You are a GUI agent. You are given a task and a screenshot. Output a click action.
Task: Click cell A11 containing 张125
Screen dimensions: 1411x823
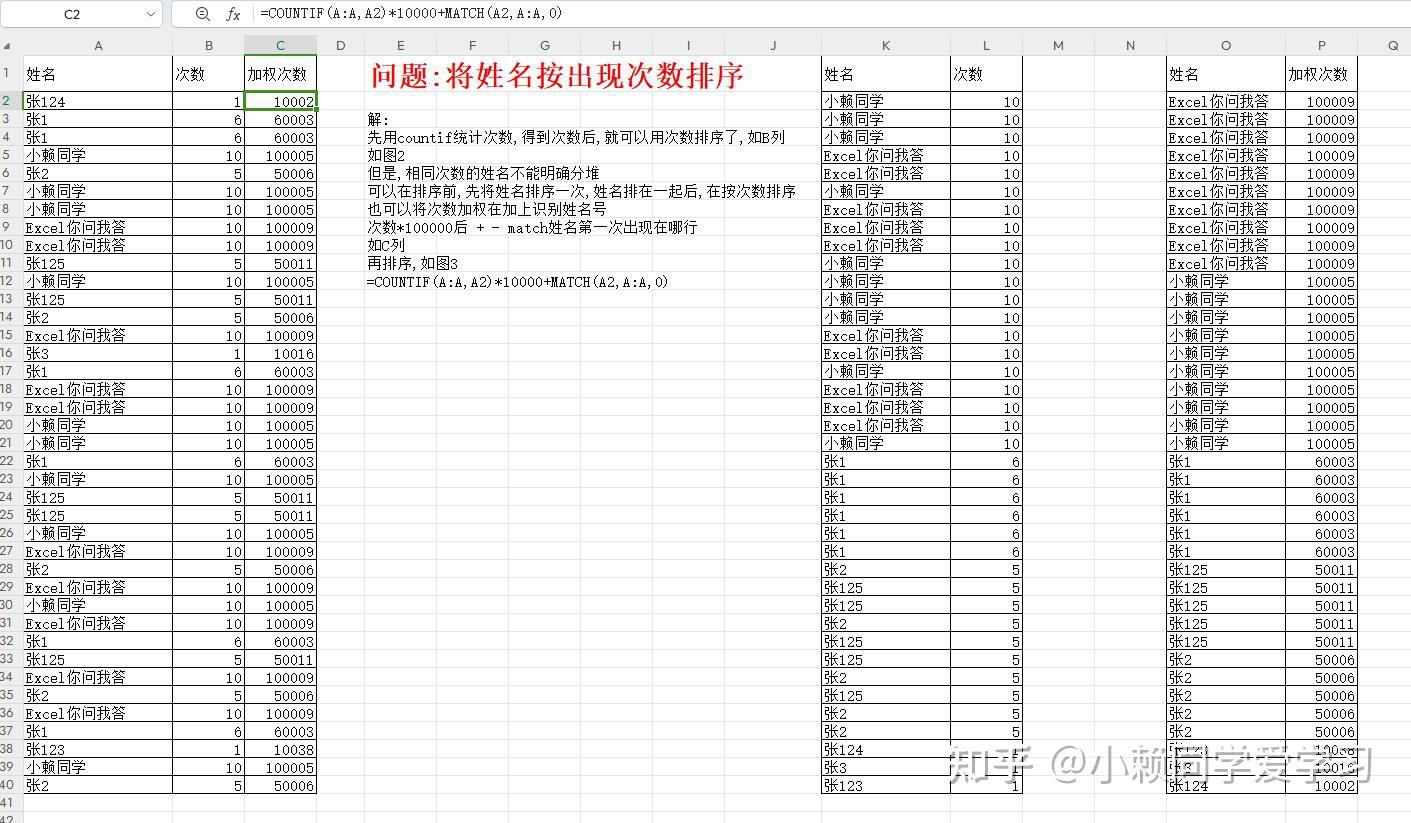[98, 263]
